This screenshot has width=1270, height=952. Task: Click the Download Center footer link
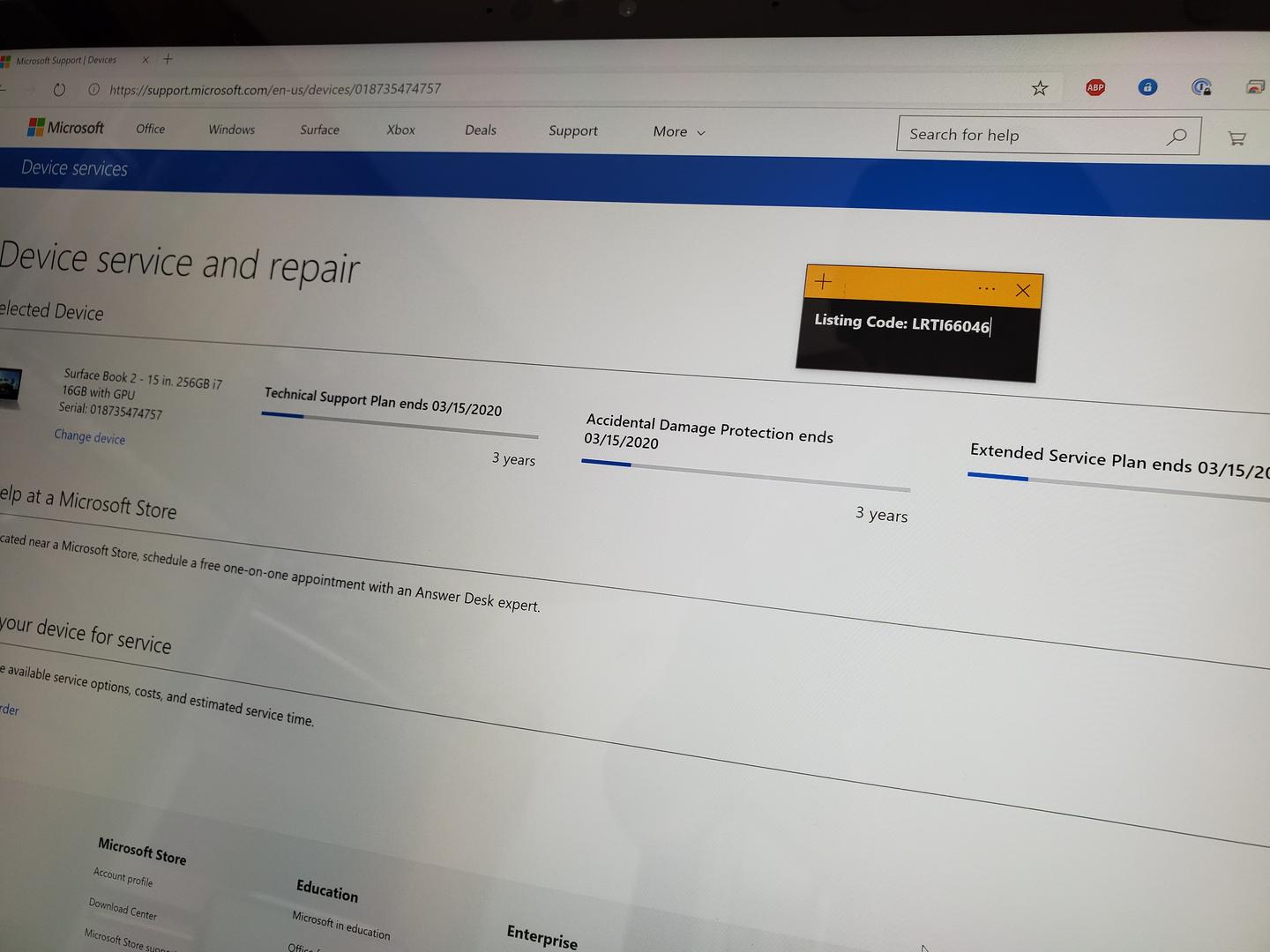(x=123, y=909)
